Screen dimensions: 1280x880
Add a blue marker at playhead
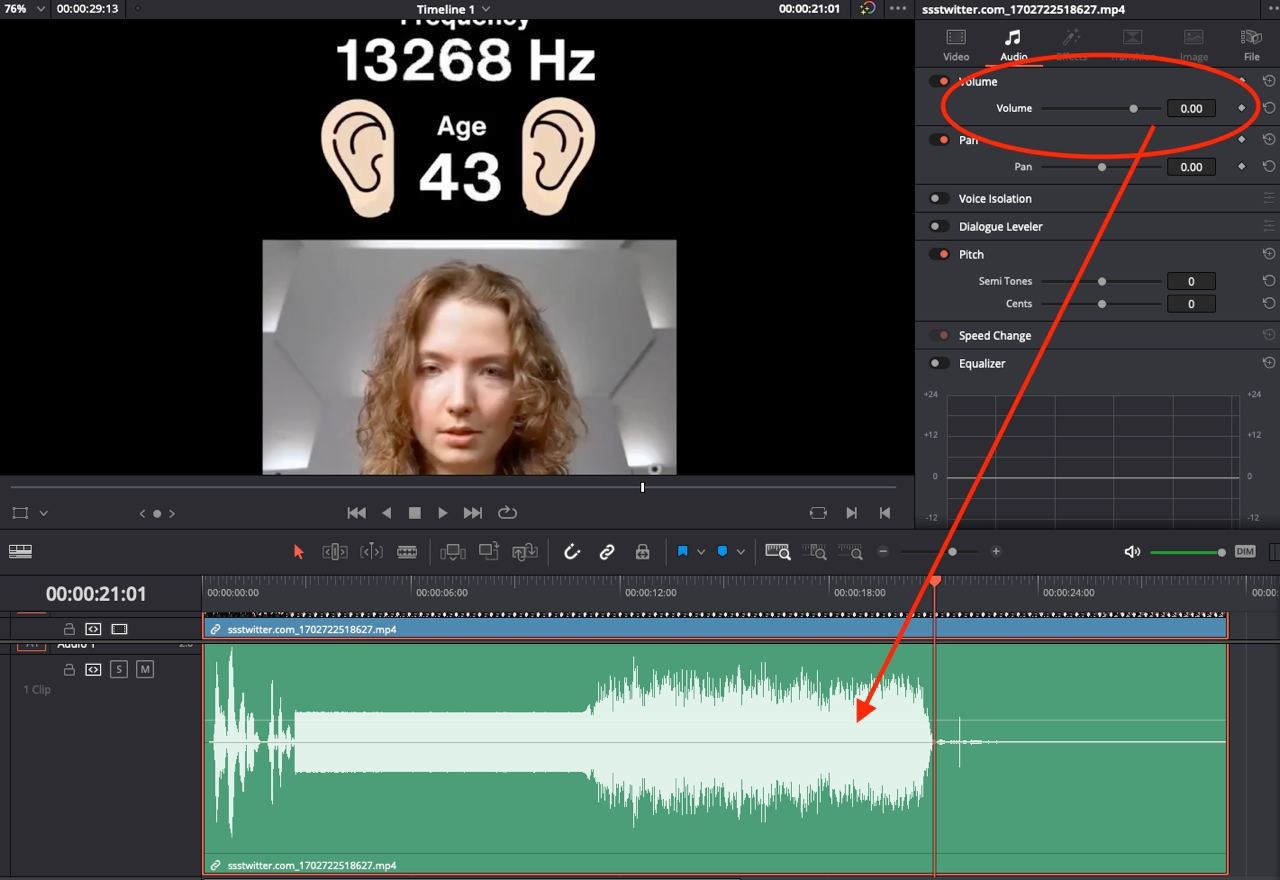(x=722, y=552)
